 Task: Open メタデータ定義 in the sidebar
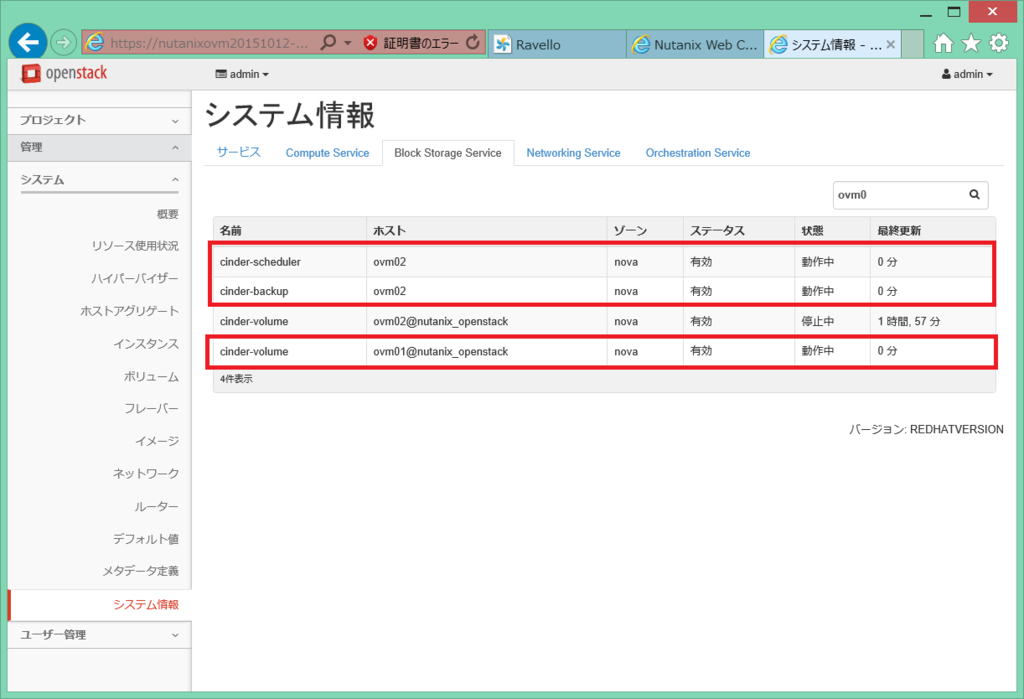pos(140,571)
